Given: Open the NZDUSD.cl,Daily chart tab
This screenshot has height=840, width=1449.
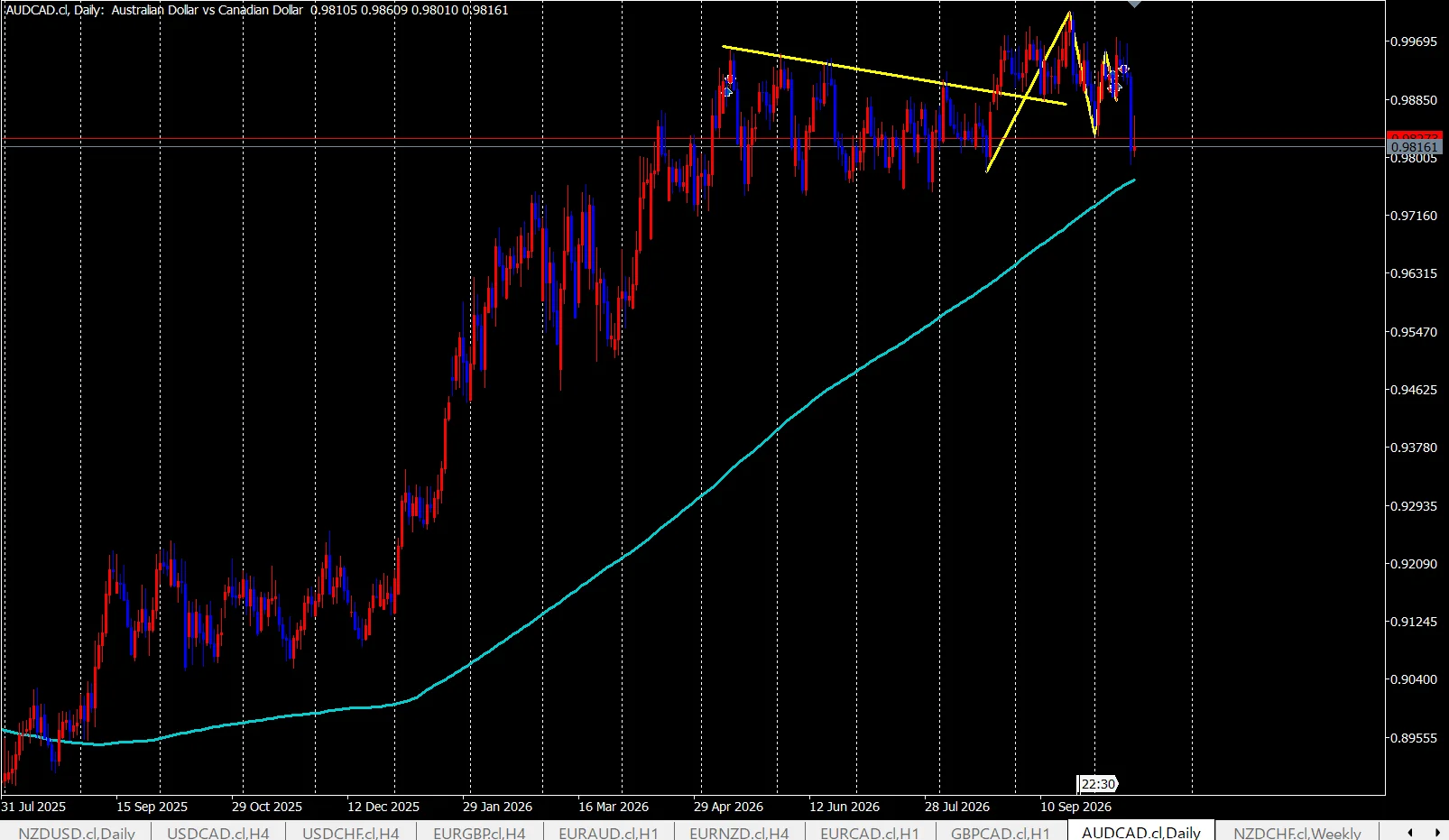Looking at the screenshot, I should tap(77, 832).
